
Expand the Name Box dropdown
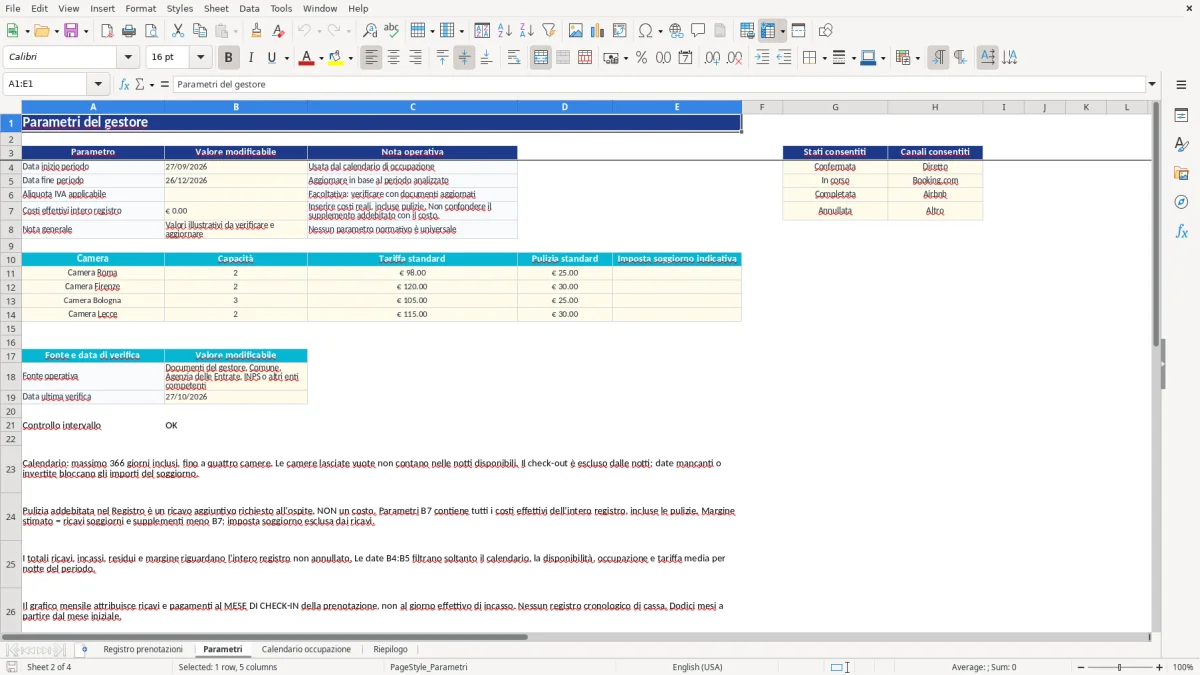(98, 84)
